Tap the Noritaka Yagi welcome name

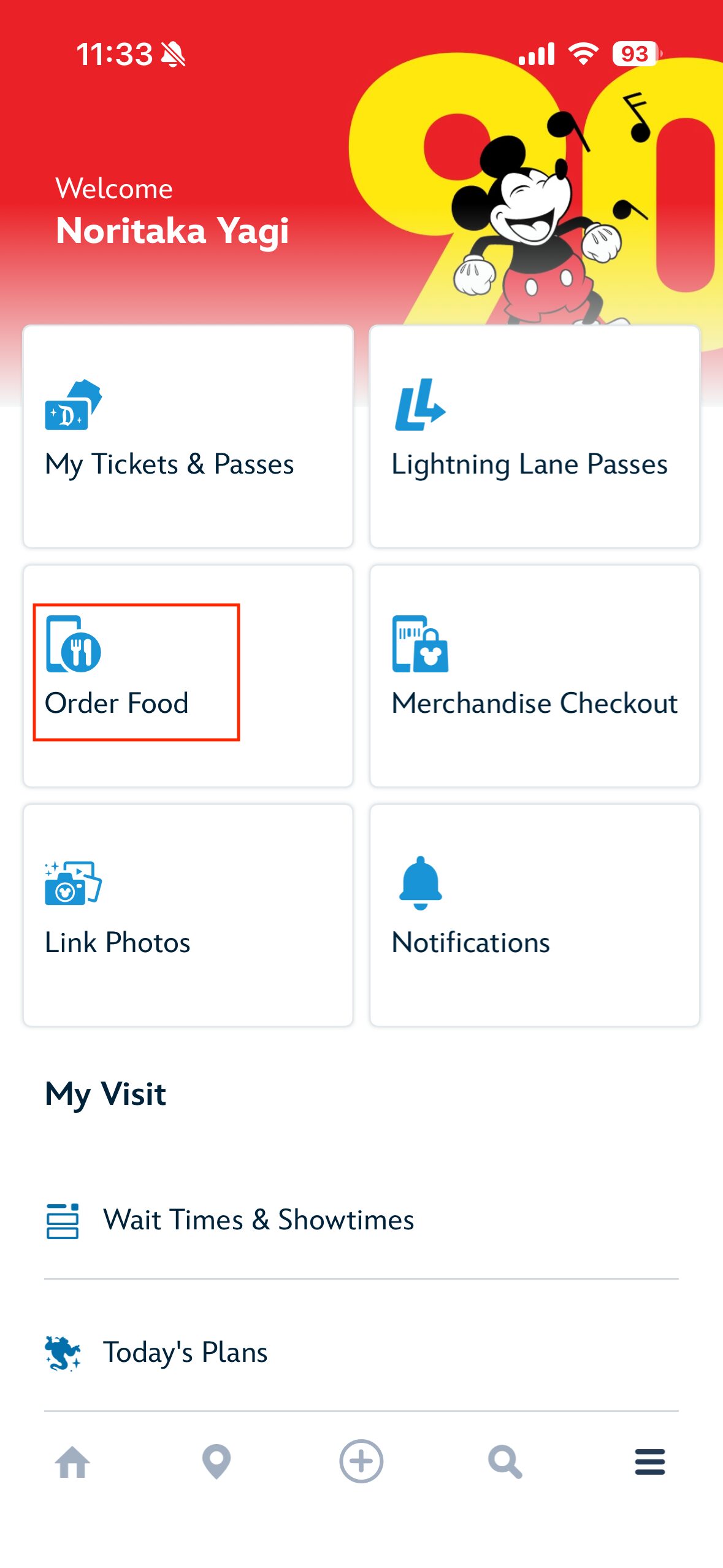172,231
